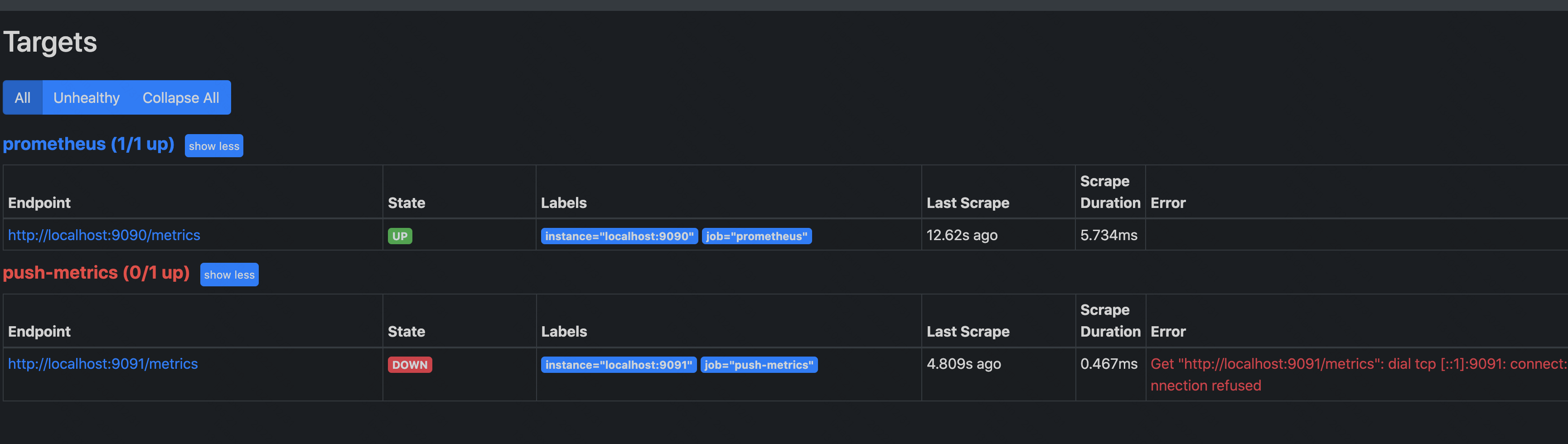The image size is (1568, 444).
Task: Select the job="push-metrics" label badge
Action: coord(759,365)
